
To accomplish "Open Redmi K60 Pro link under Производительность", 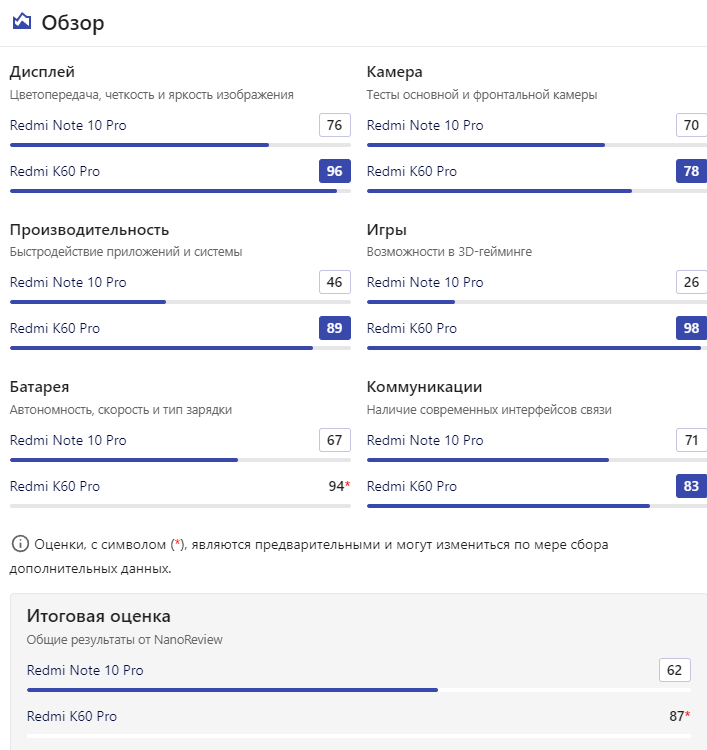I will point(55,328).
